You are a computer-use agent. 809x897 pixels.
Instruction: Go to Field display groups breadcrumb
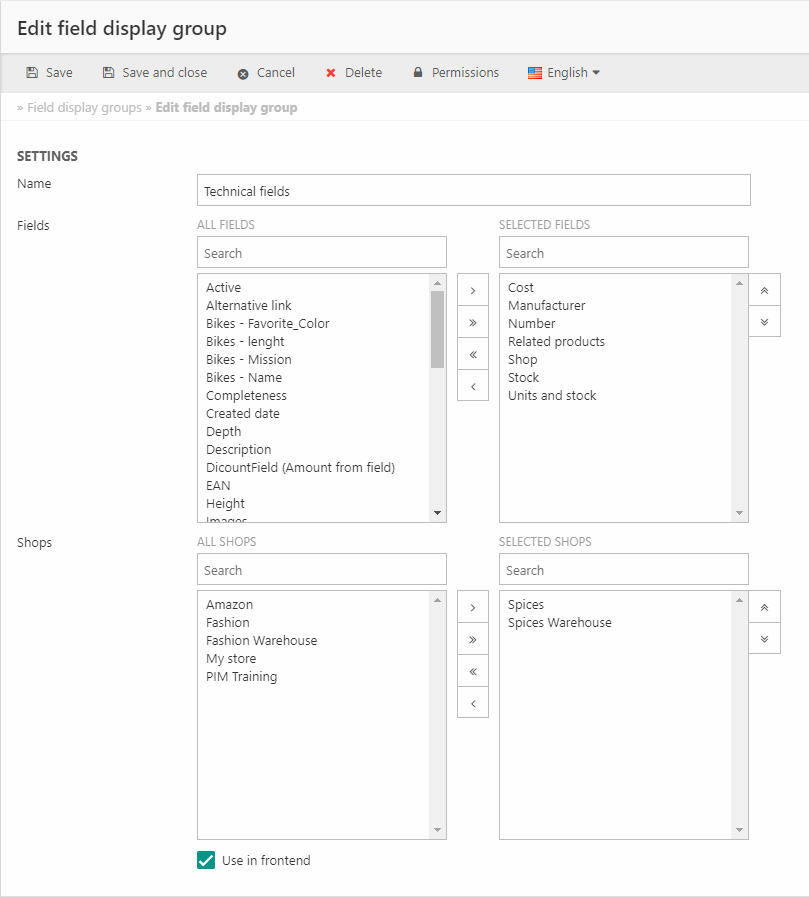pos(84,107)
